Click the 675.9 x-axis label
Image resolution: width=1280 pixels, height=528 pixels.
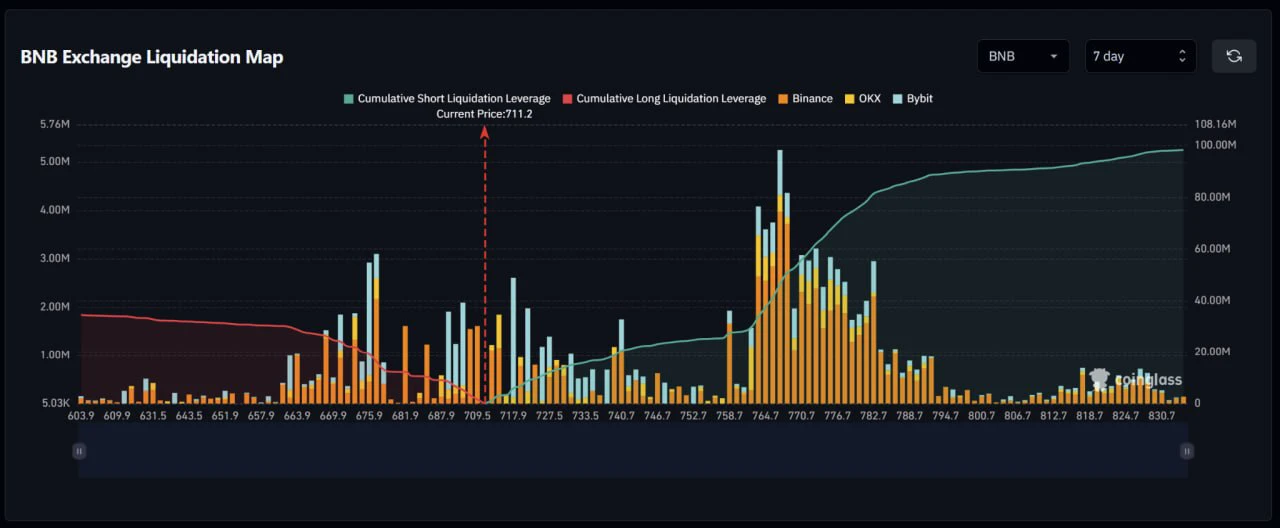tap(368, 415)
